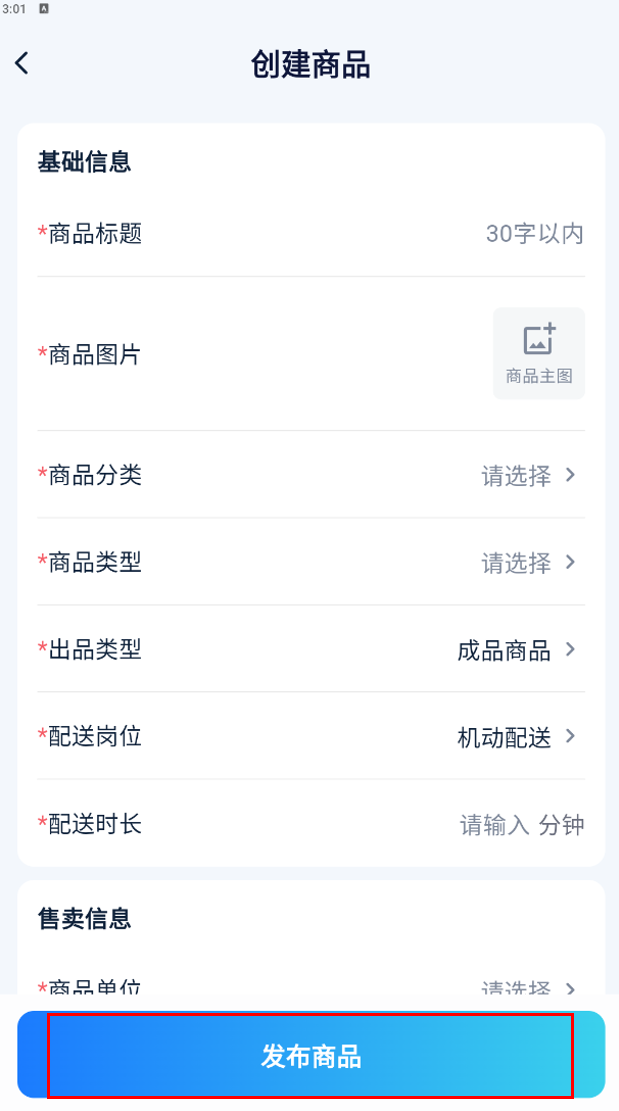Click the chevron next to 商品类型
Screen dimensions: 619x1111
point(571,562)
